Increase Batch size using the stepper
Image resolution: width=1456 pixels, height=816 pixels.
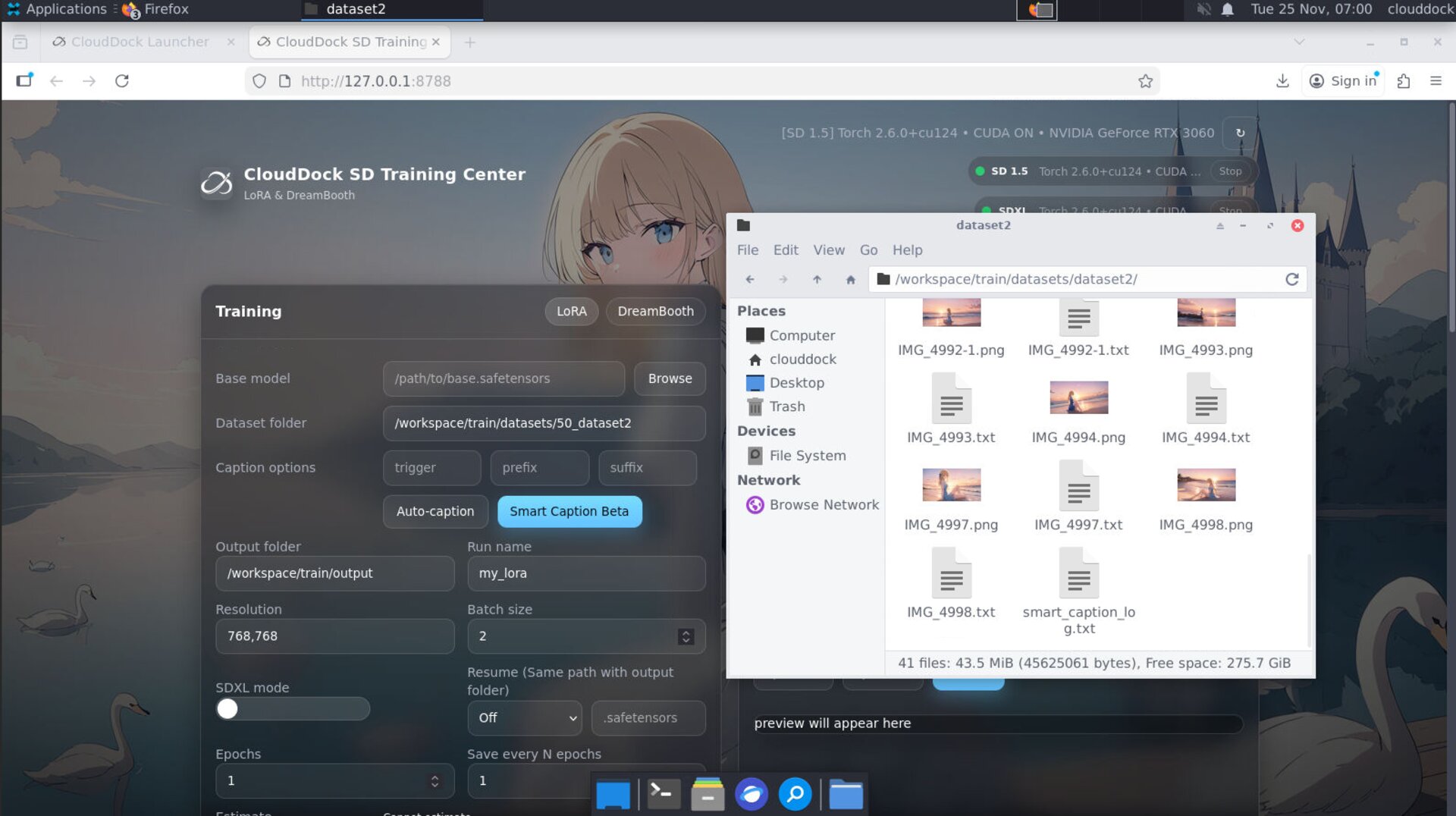click(x=685, y=632)
